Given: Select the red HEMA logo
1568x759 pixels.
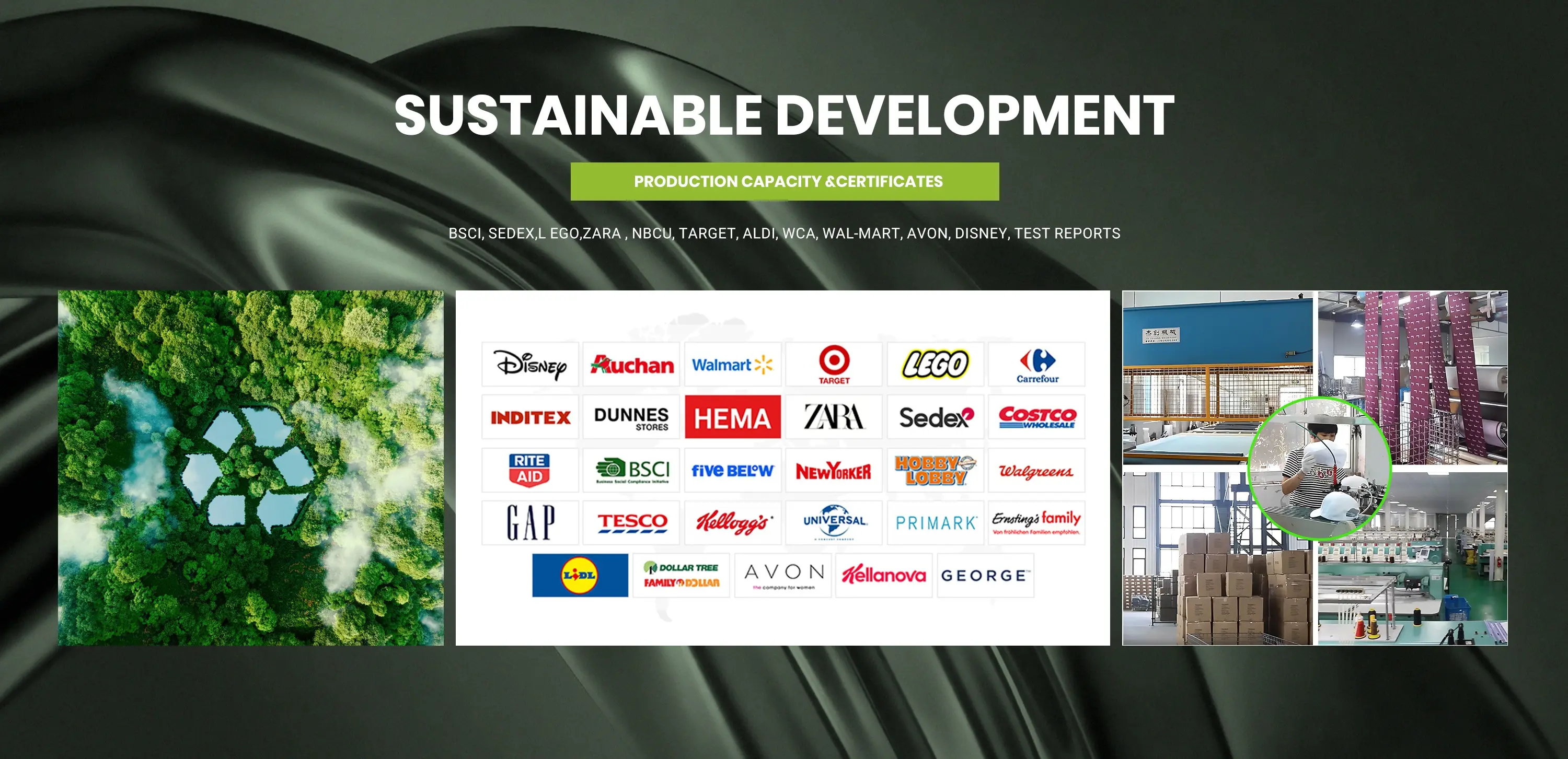Looking at the screenshot, I should pyautogui.click(x=732, y=417).
